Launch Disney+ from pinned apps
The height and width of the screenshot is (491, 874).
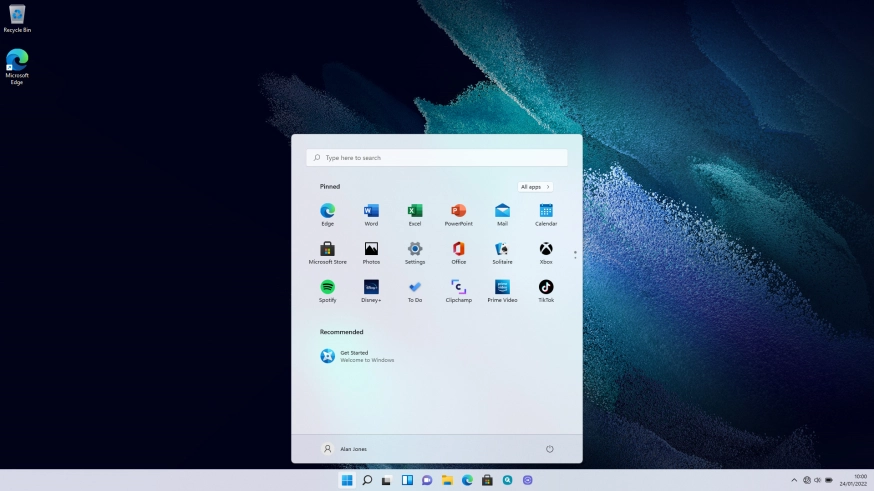(371, 287)
